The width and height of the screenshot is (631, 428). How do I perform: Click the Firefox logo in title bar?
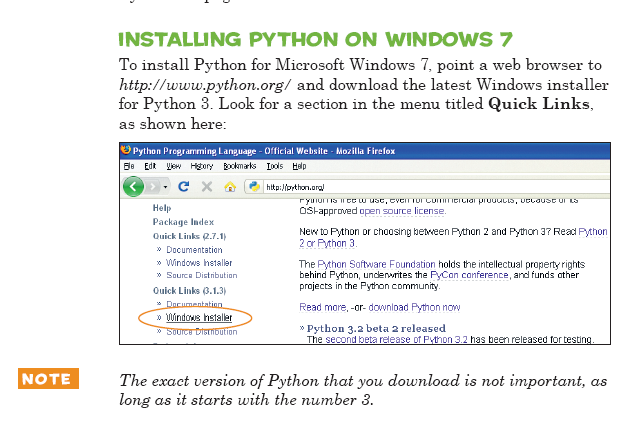point(126,150)
